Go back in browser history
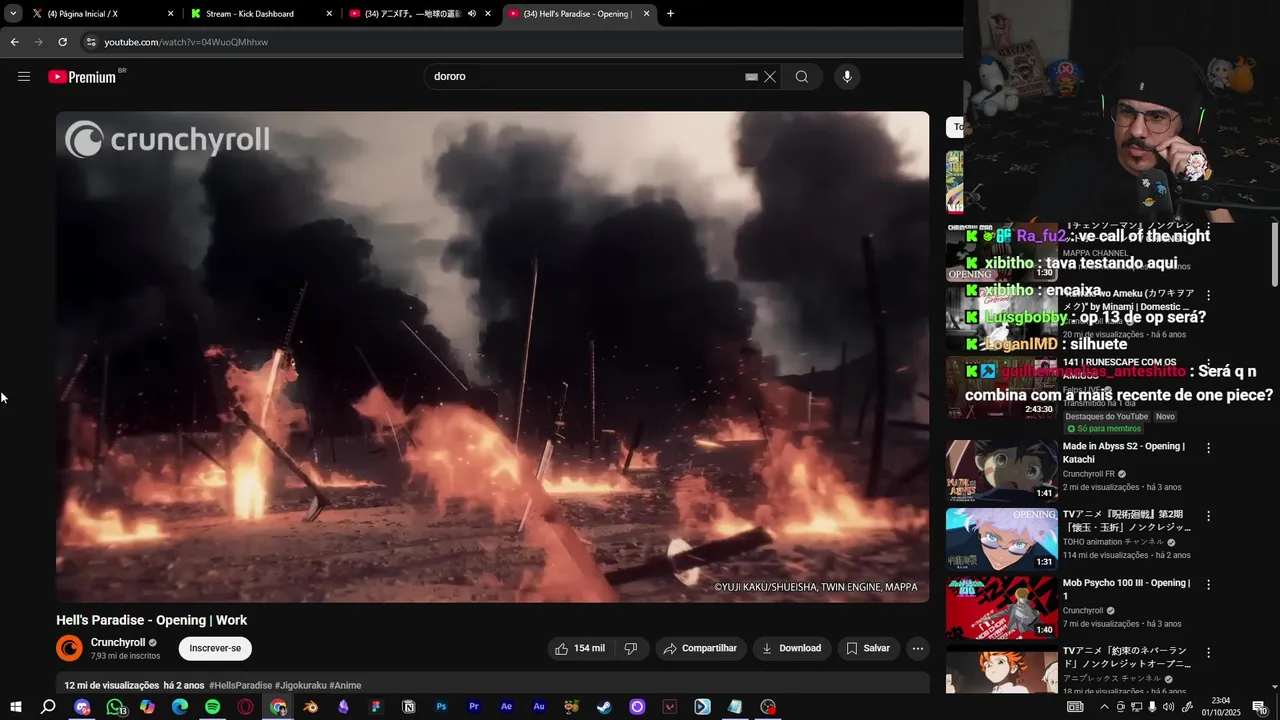Viewport: 1280px width, 720px height. [x=14, y=42]
